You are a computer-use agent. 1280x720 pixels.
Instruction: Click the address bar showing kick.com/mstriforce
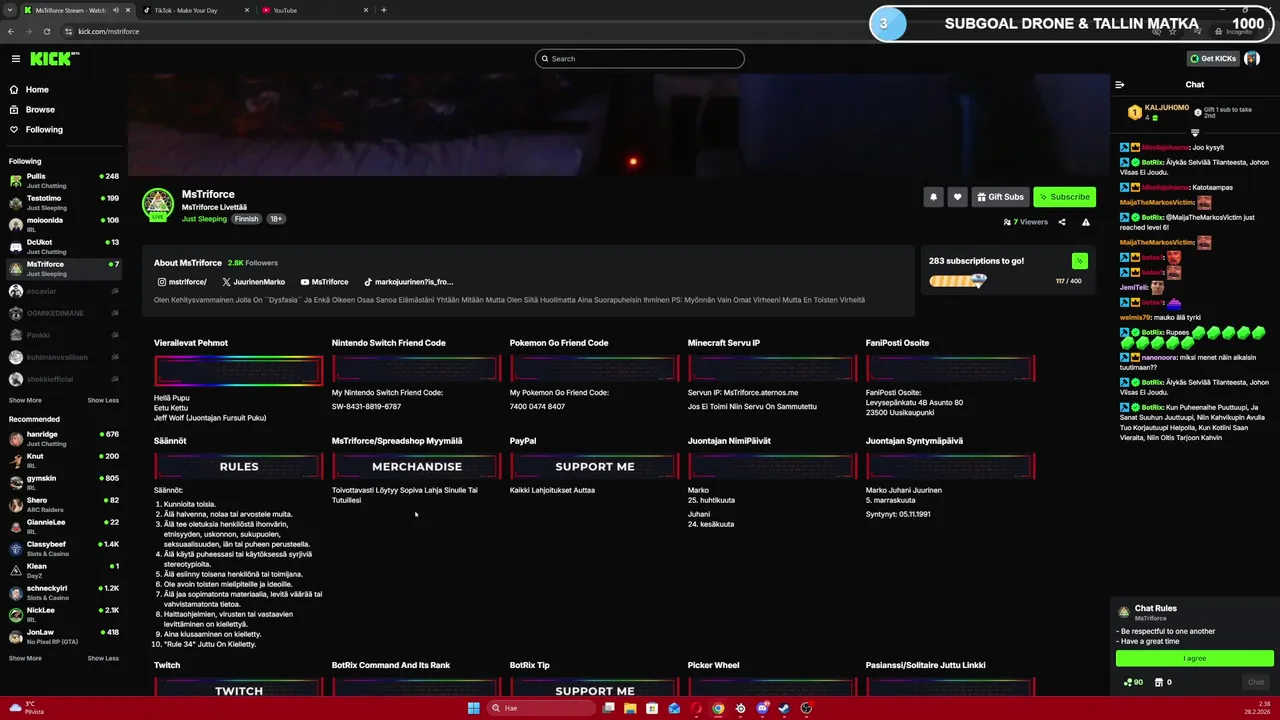tap(108, 31)
